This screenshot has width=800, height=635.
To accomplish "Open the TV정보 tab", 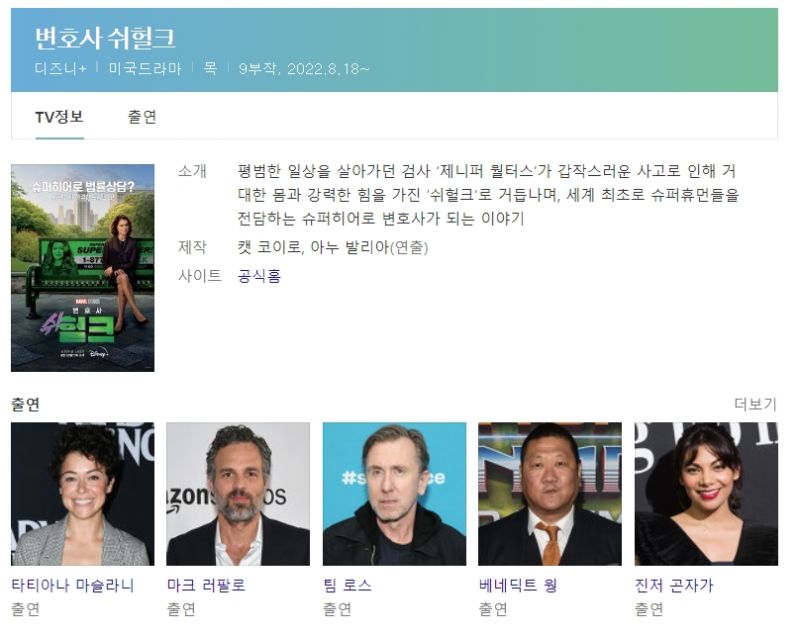I will coord(59,117).
